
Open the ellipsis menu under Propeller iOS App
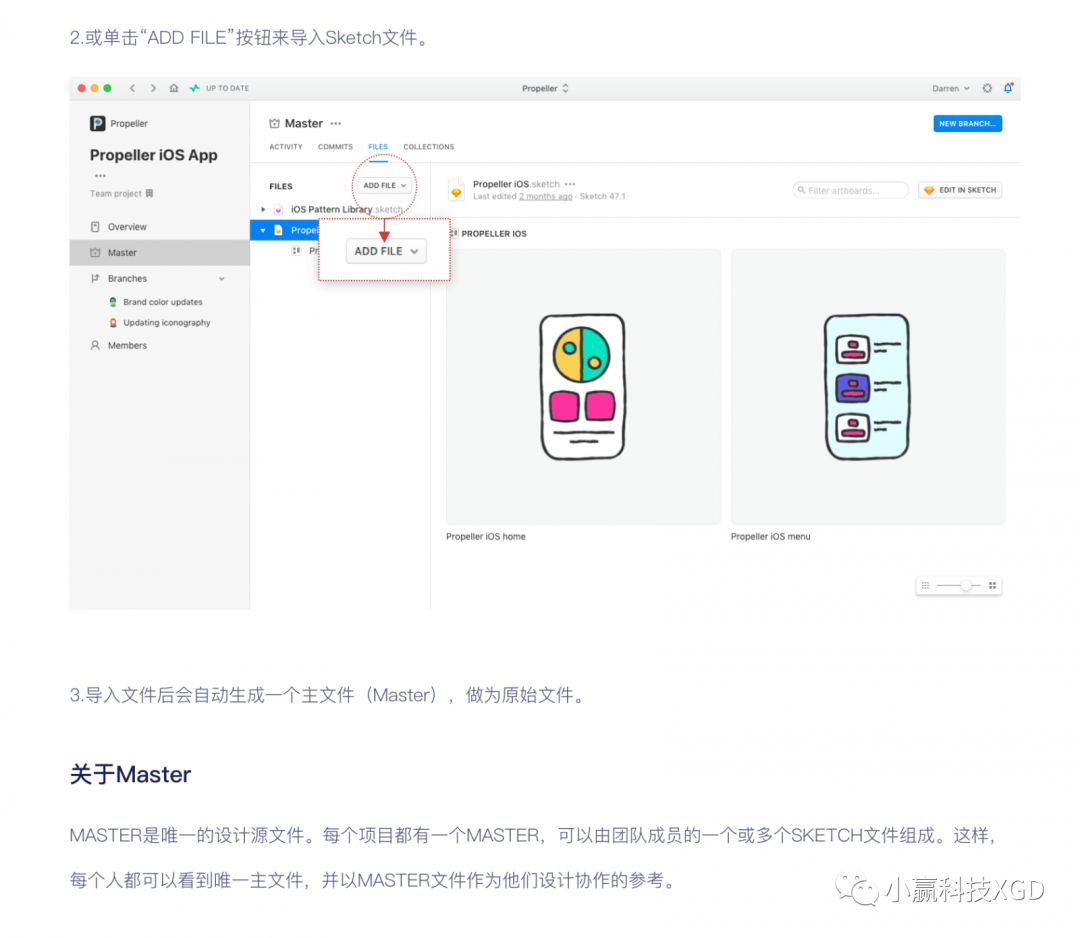(x=101, y=176)
